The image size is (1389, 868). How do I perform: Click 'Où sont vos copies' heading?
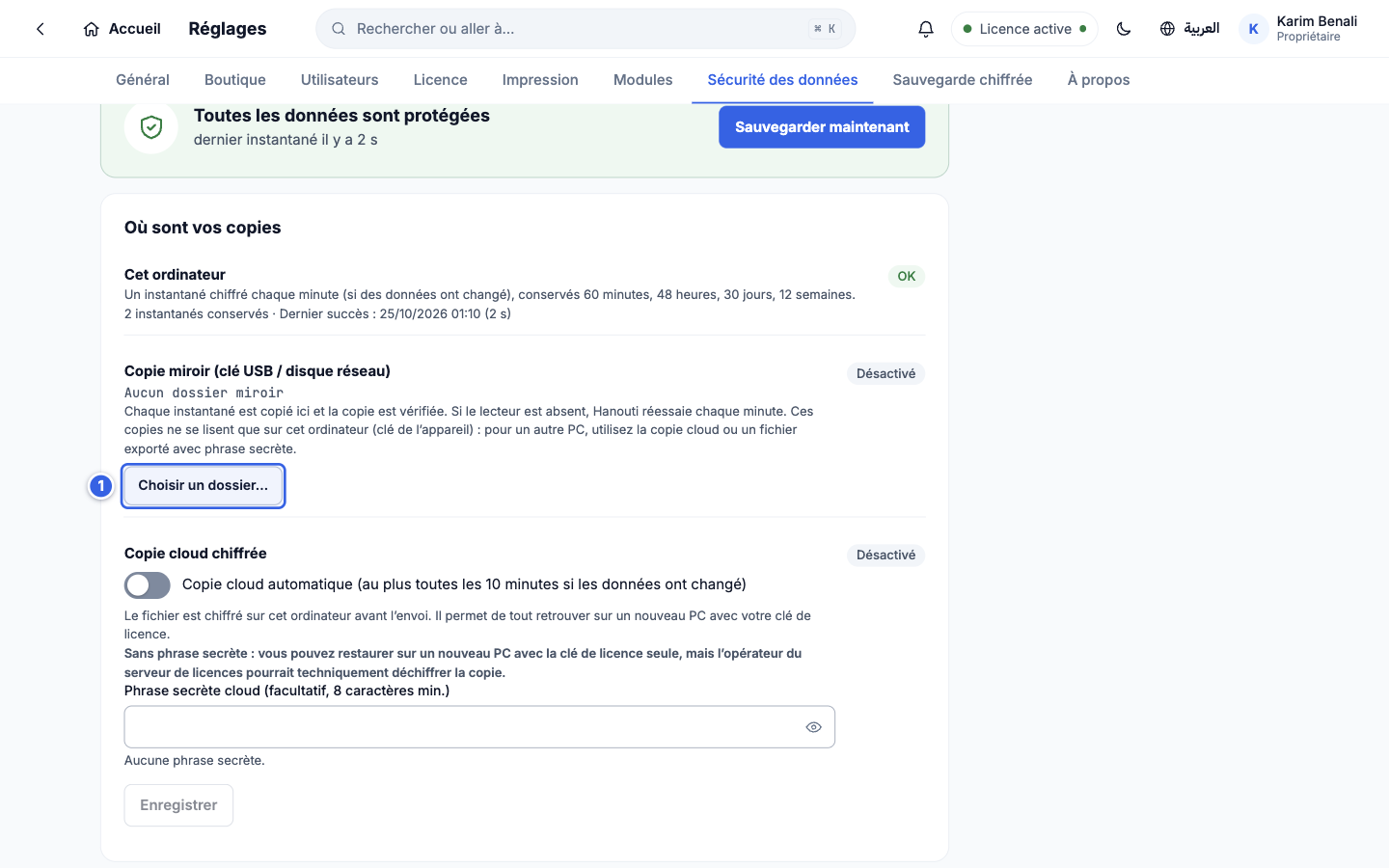[x=203, y=228]
